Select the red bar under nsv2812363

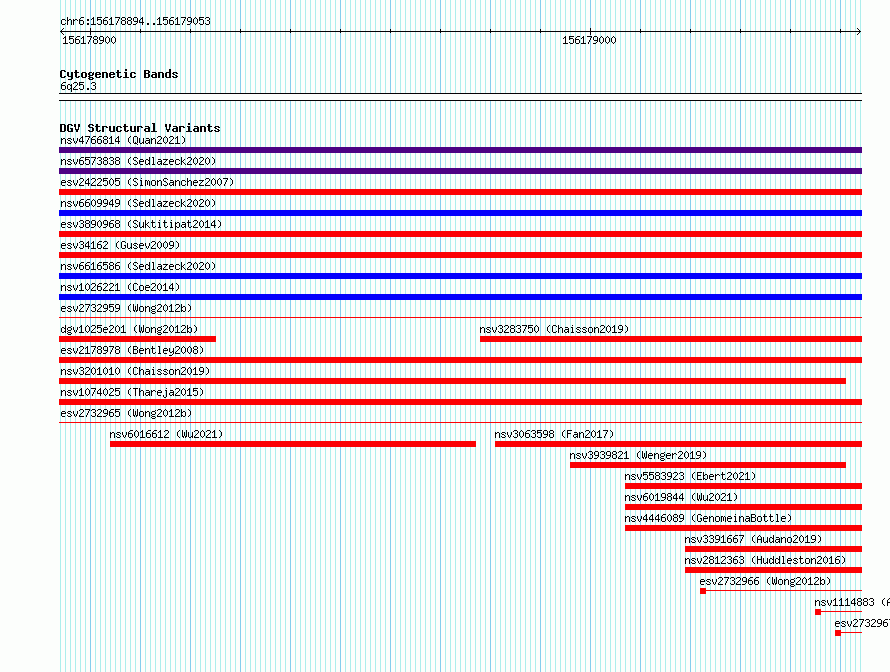(x=774, y=570)
